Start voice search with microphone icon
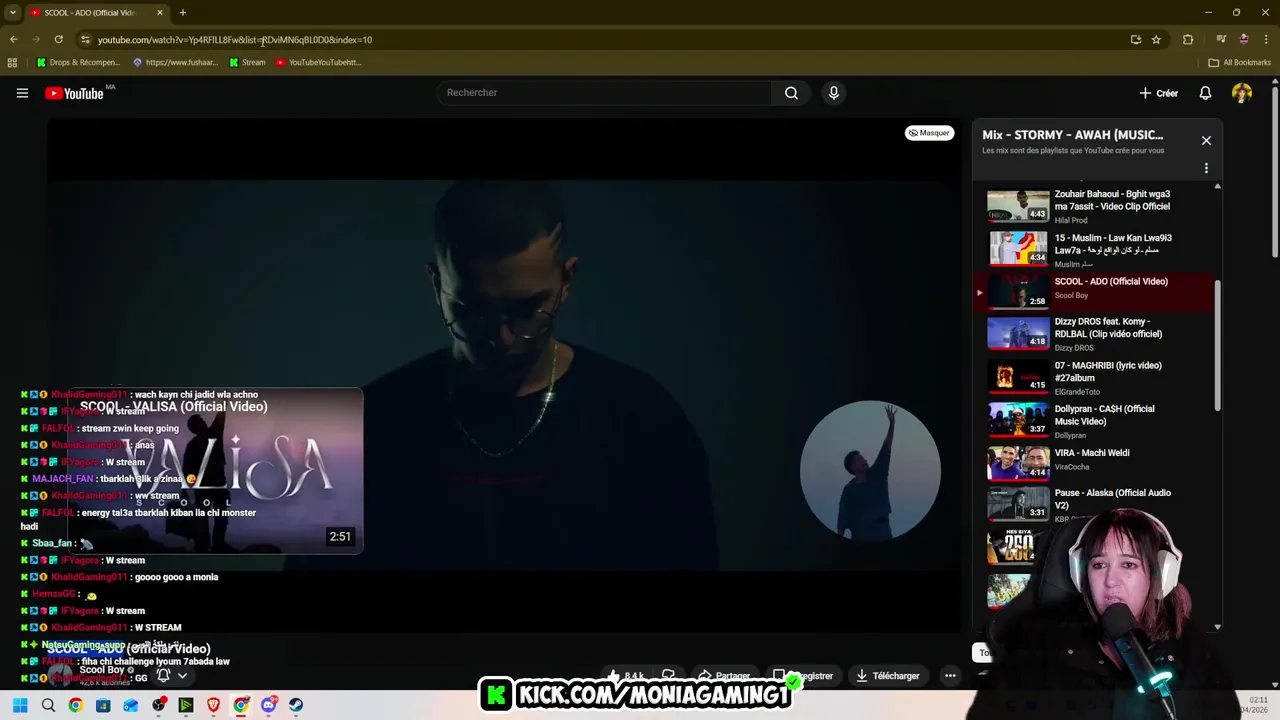The width and height of the screenshot is (1280, 720). coord(833,93)
